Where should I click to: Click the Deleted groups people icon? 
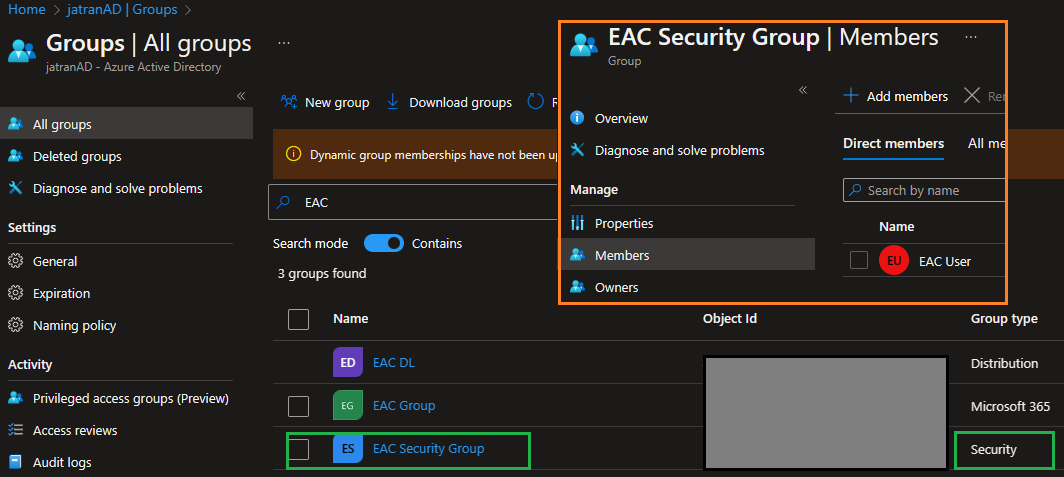click(x=16, y=156)
